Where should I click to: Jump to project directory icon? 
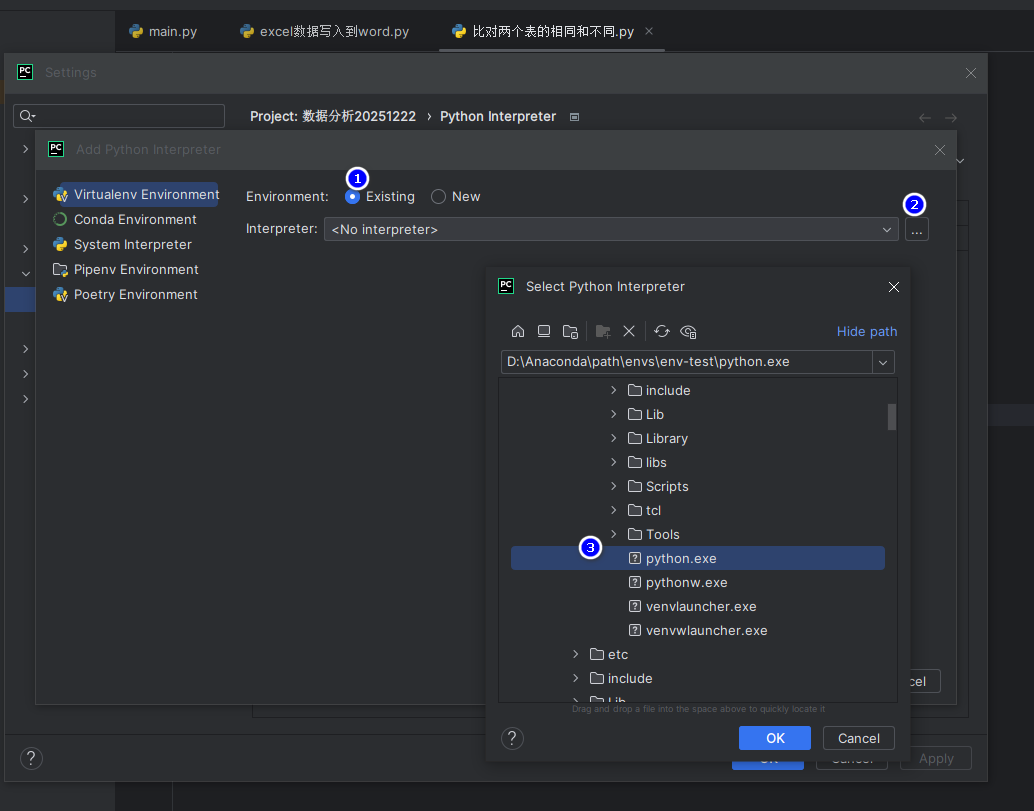(x=570, y=331)
